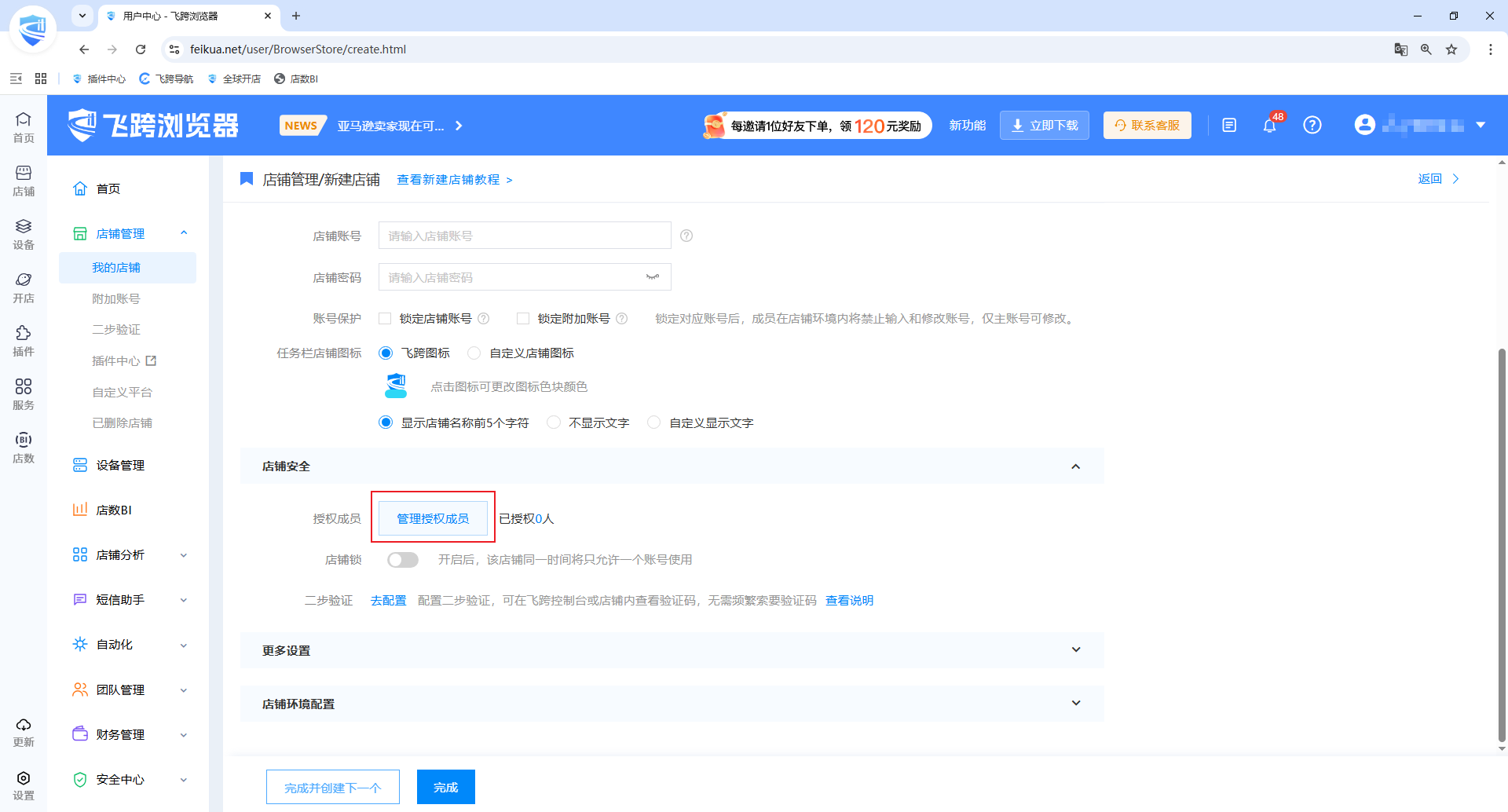Click the browser translate page icon

[x=1401, y=49]
